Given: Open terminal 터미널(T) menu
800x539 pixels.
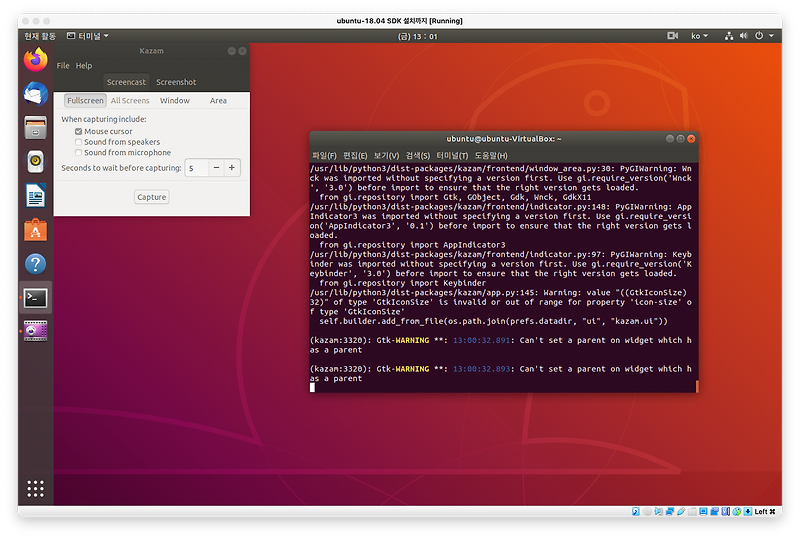Looking at the screenshot, I should pyautogui.click(x=452, y=155).
